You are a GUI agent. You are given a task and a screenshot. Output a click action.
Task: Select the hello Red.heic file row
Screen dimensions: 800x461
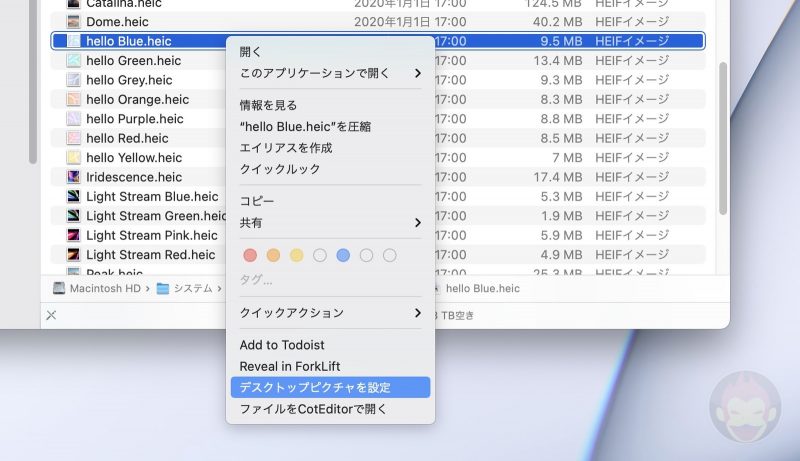point(378,138)
